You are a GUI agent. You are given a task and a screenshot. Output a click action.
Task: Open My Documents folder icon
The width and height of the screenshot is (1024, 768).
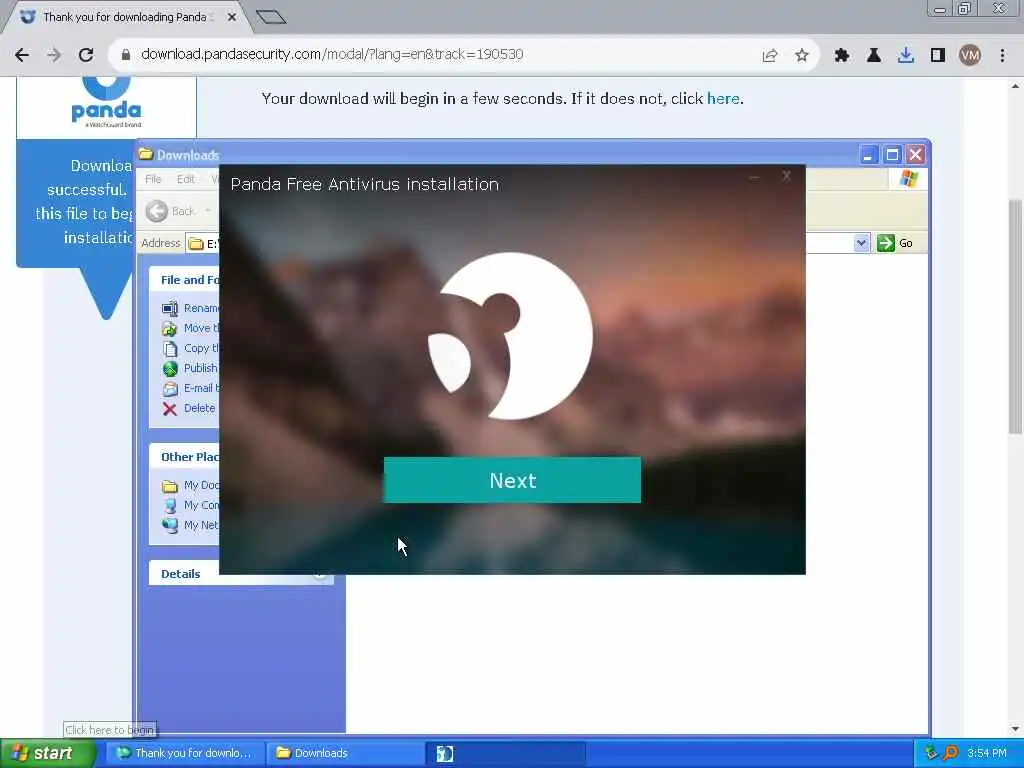[x=170, y=486]
